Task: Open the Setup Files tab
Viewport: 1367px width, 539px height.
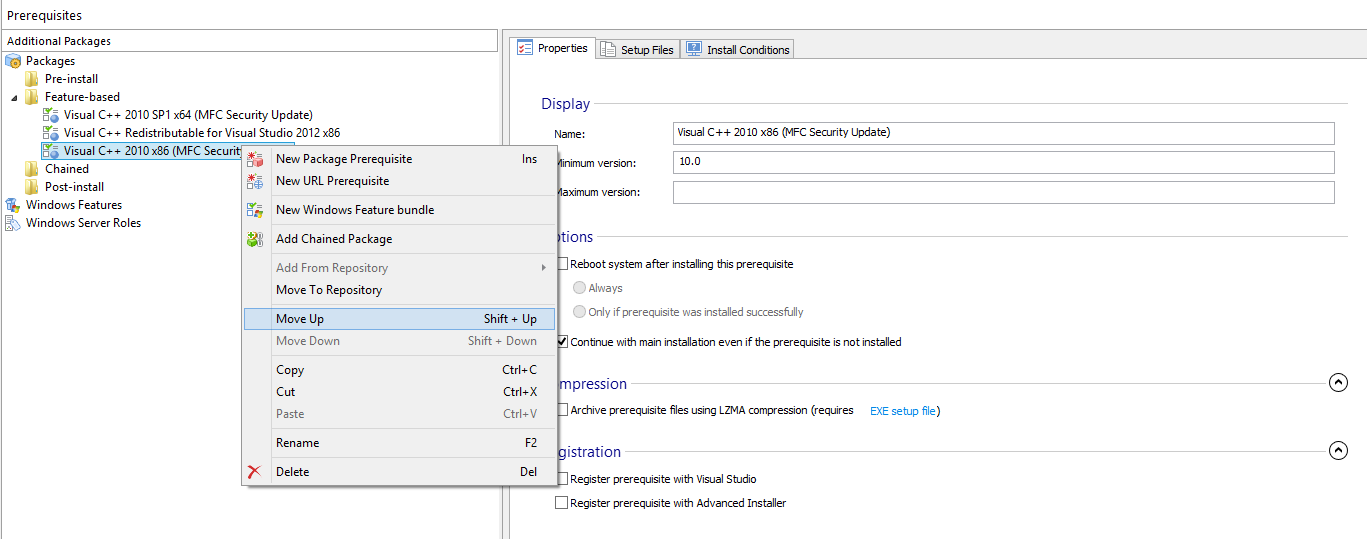Action: (637, 49)
